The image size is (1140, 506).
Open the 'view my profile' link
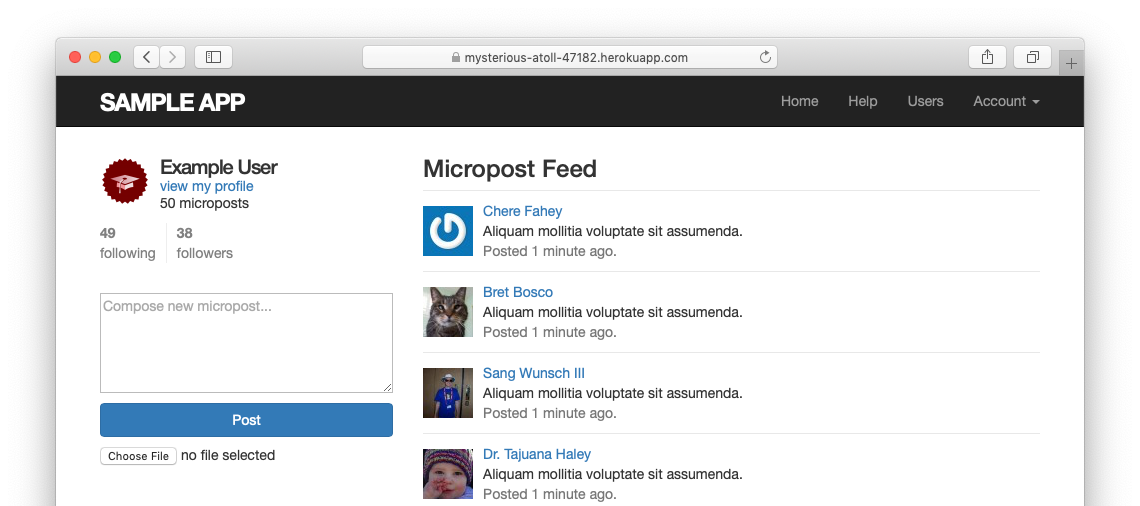click(x=206, y=186)
